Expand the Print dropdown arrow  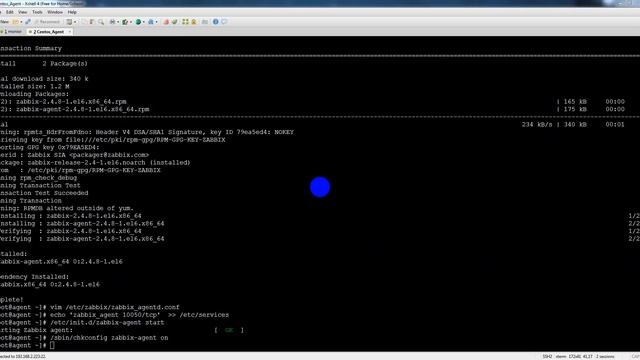(x=118, y=22)
